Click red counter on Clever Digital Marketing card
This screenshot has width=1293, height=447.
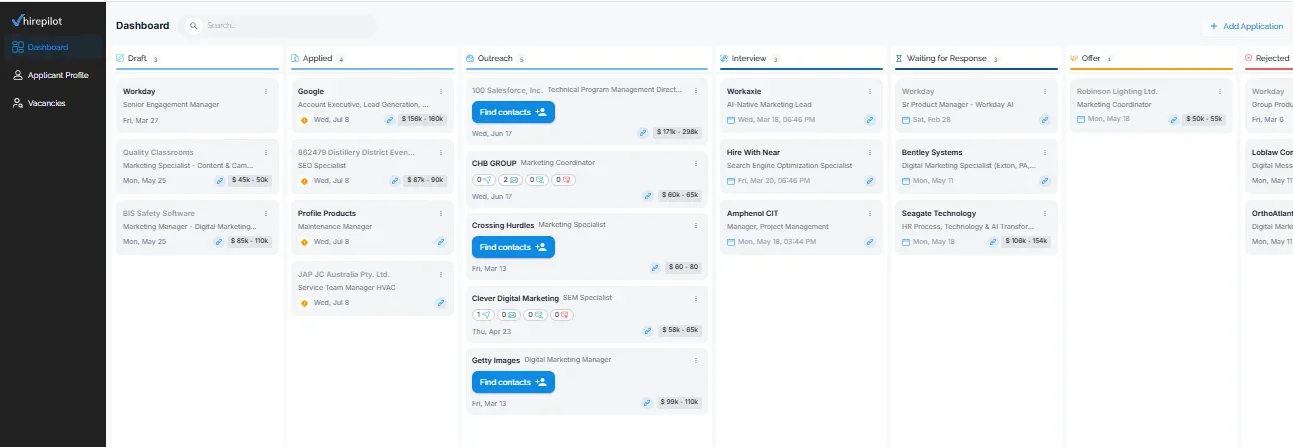point(562,314)
